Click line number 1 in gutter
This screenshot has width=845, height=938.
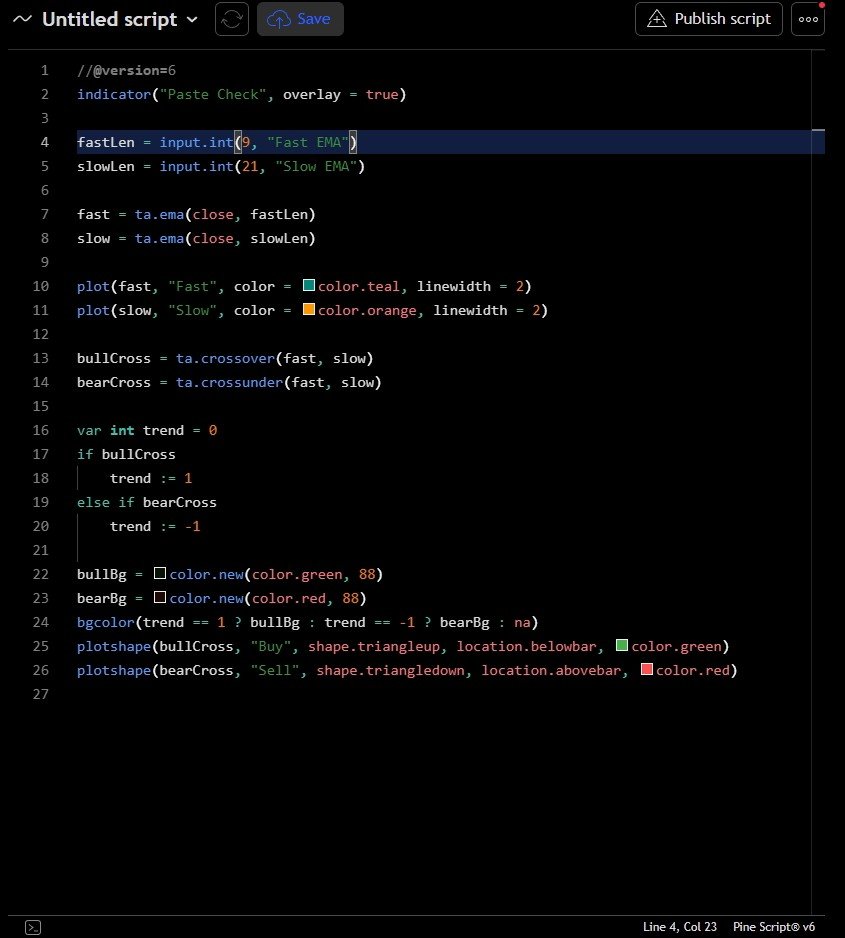pyautogui.click(x=45, y=71)
